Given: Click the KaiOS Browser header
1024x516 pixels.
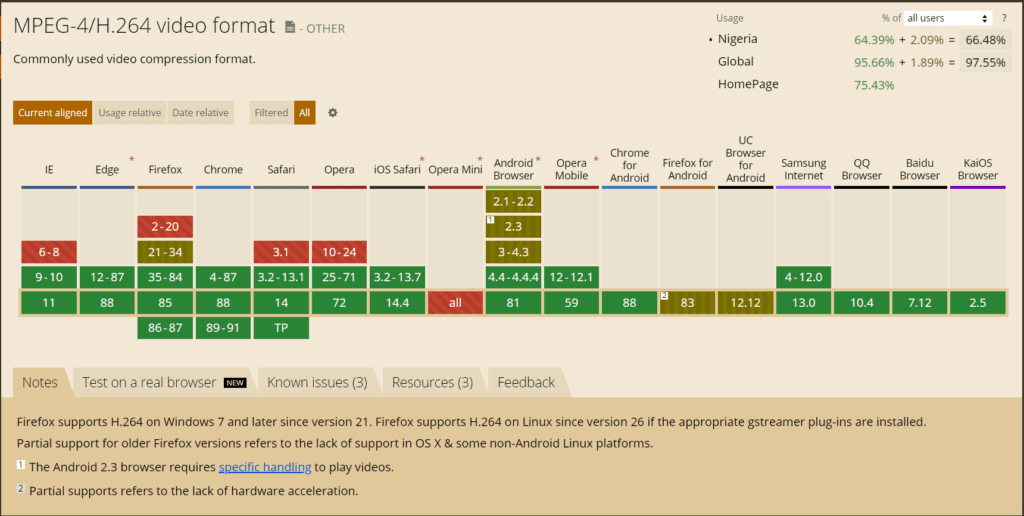Looking at the screenshot, I should pyautogui.click(x=978, y=169).
